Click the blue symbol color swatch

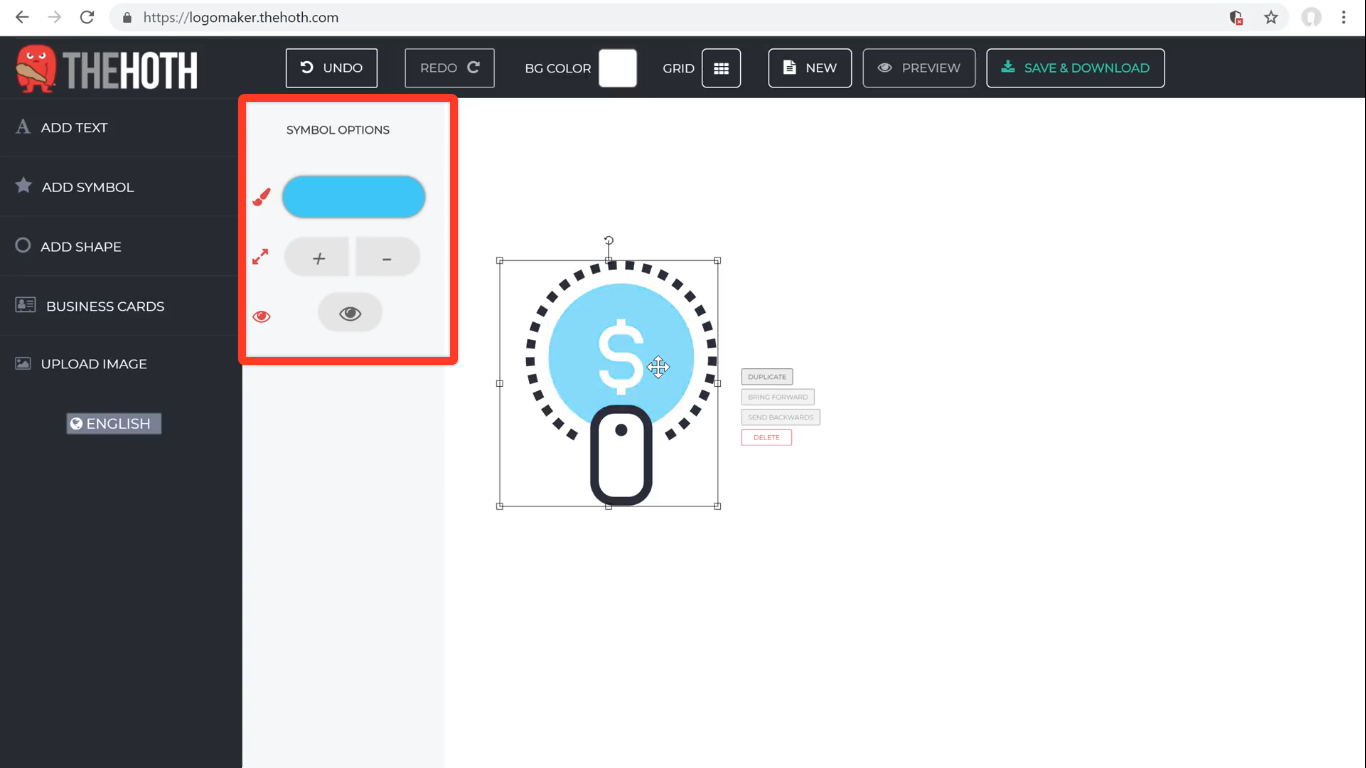point(354,197)
